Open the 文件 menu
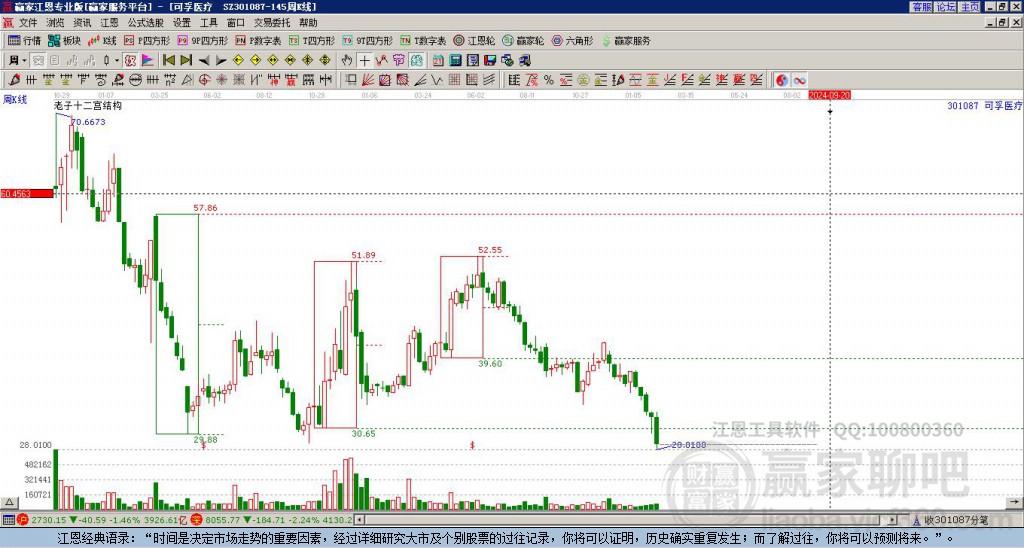1024x548 pixels. pos(27,23)
